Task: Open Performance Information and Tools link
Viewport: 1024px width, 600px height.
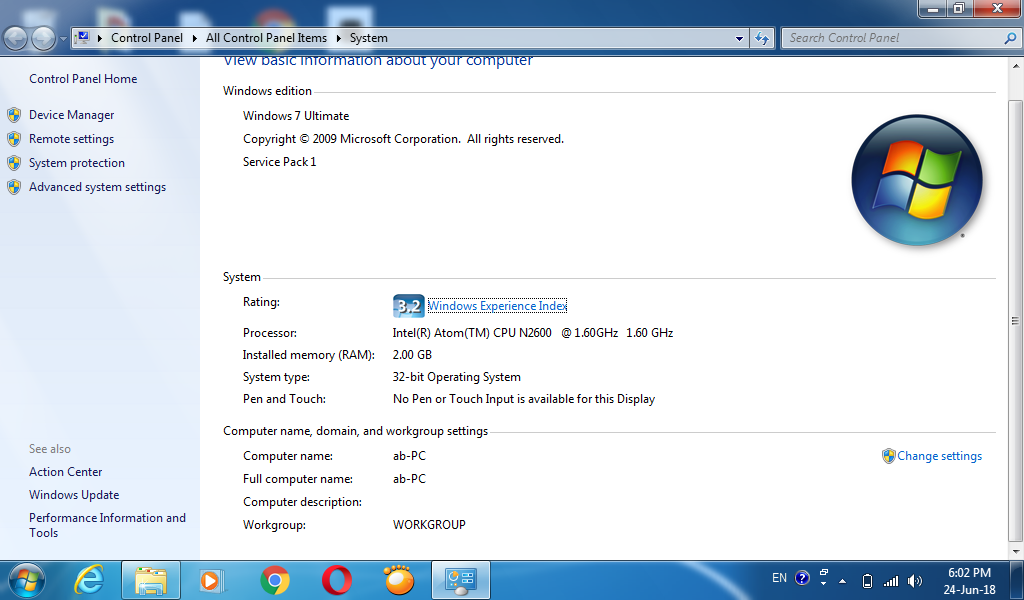Action: coord(107,525)
